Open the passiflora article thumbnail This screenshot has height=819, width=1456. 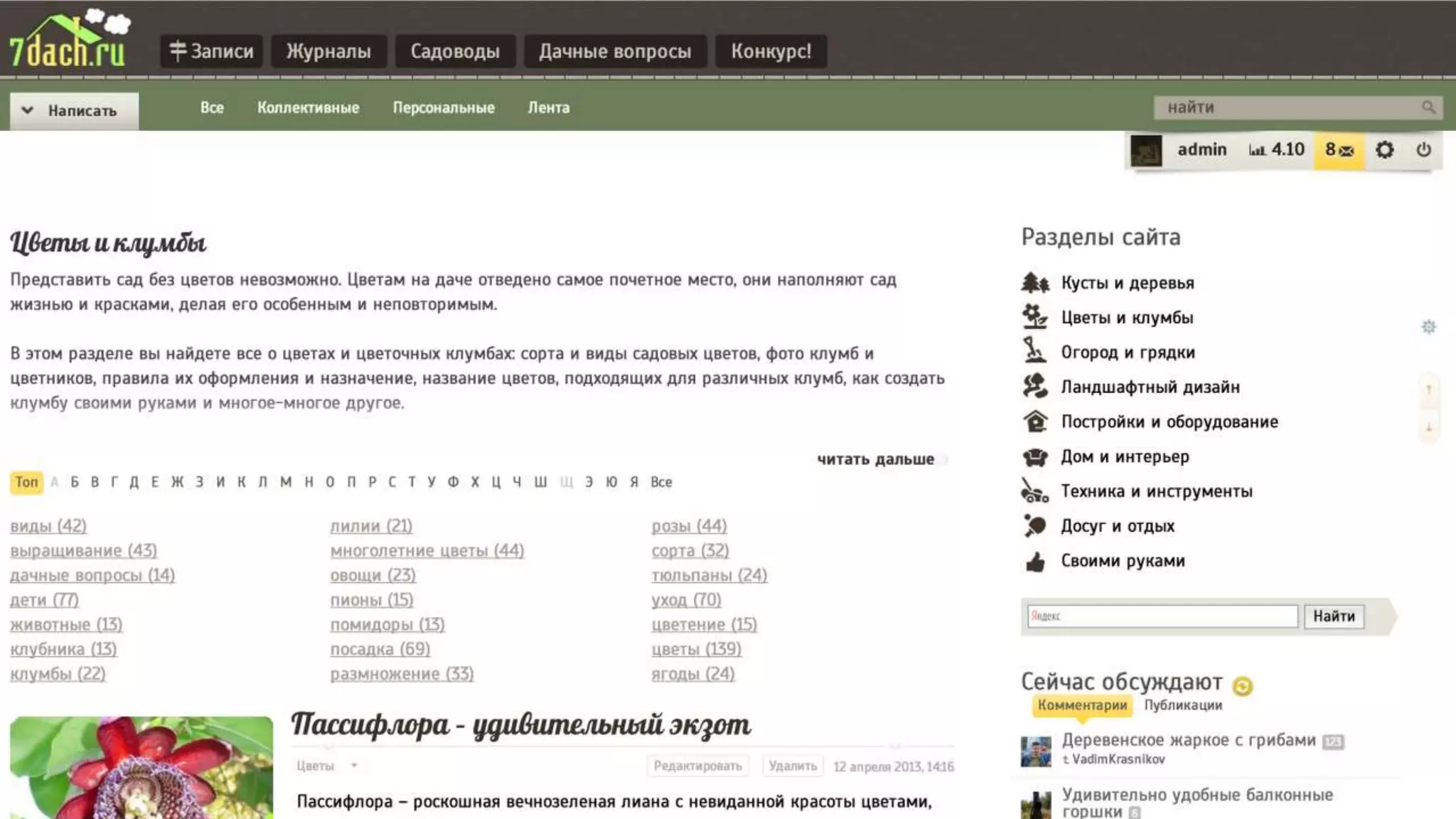141,768
